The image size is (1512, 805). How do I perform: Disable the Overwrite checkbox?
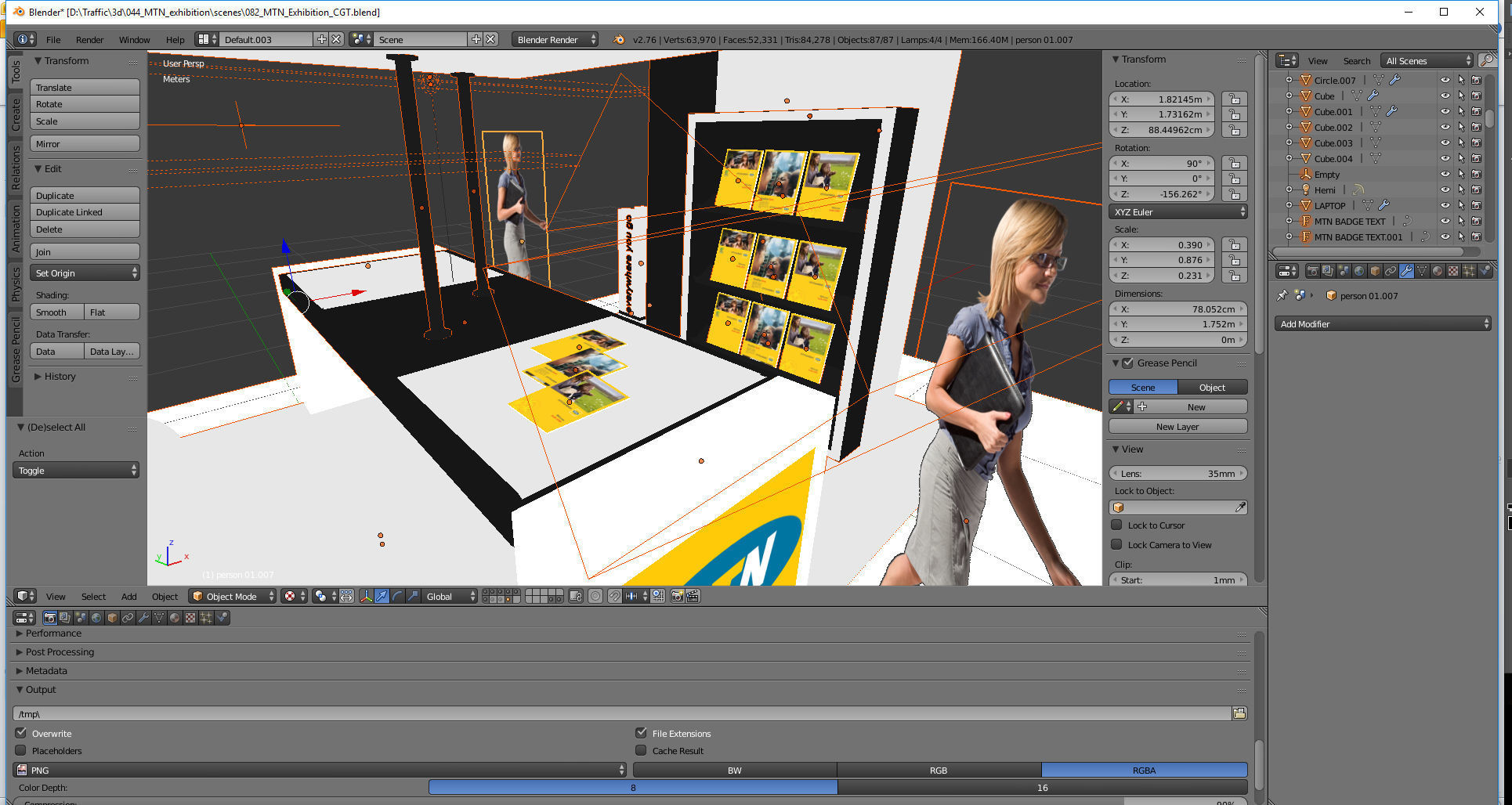point(21,733)
